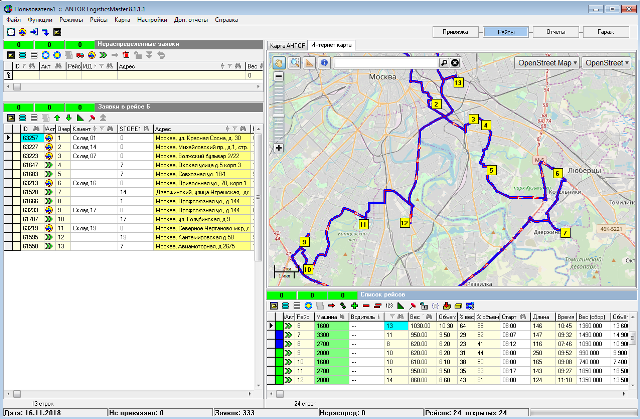Click the blue arrow-to-door import icon
This screenshot has height=419, width=640.
tap(34, 32)
